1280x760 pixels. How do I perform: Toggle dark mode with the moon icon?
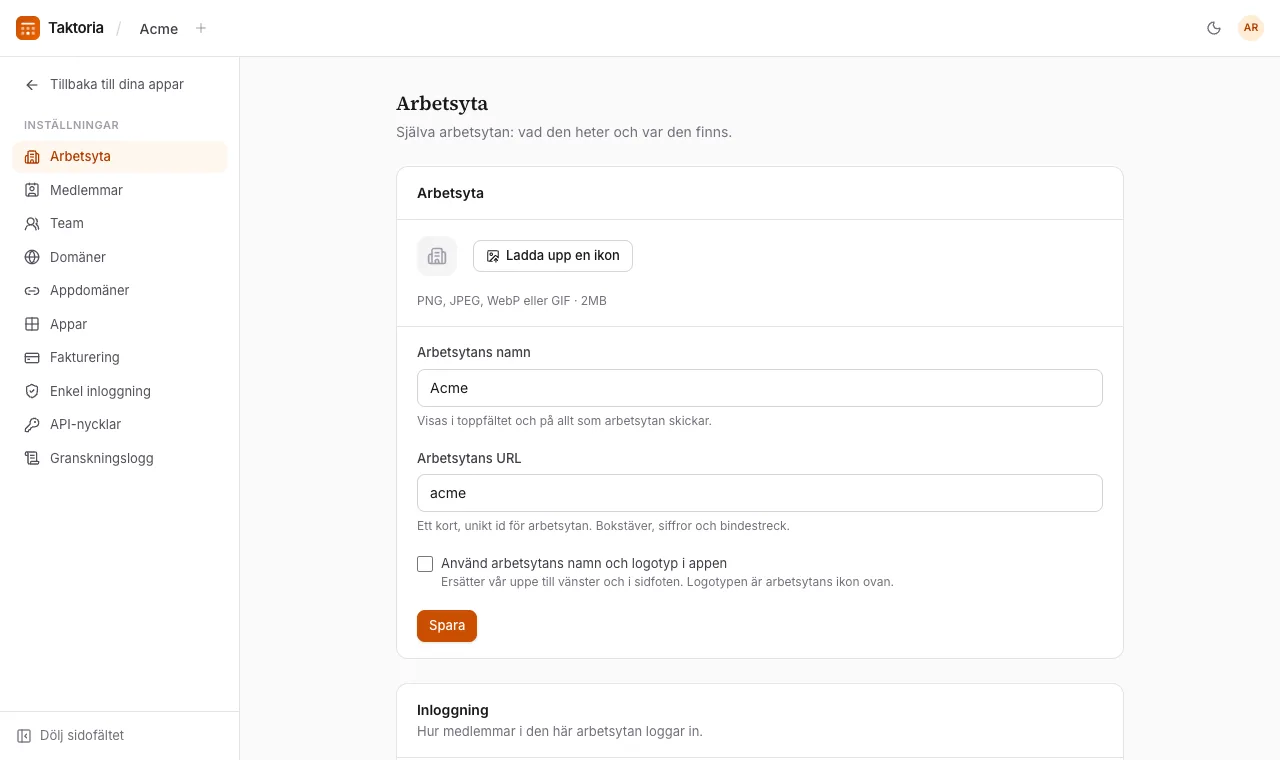(1214, 28)
